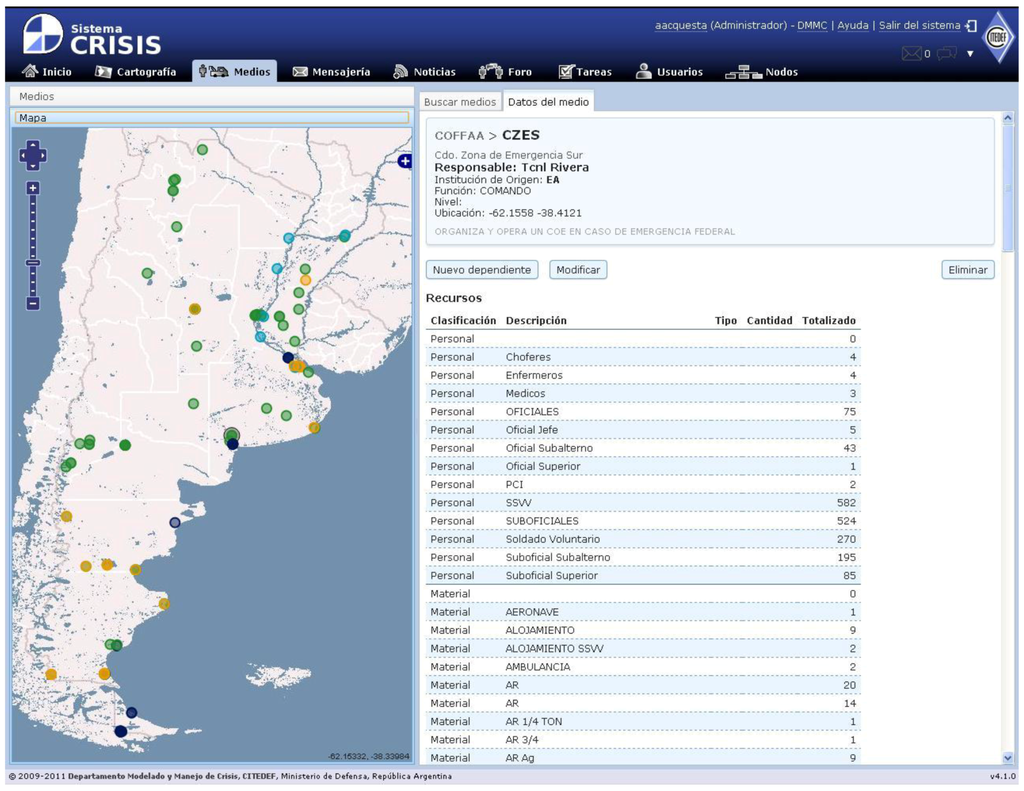Select the Datos del medio tab
The width and height of the screenshot is (1024, 791).
(x=548, y=102)
